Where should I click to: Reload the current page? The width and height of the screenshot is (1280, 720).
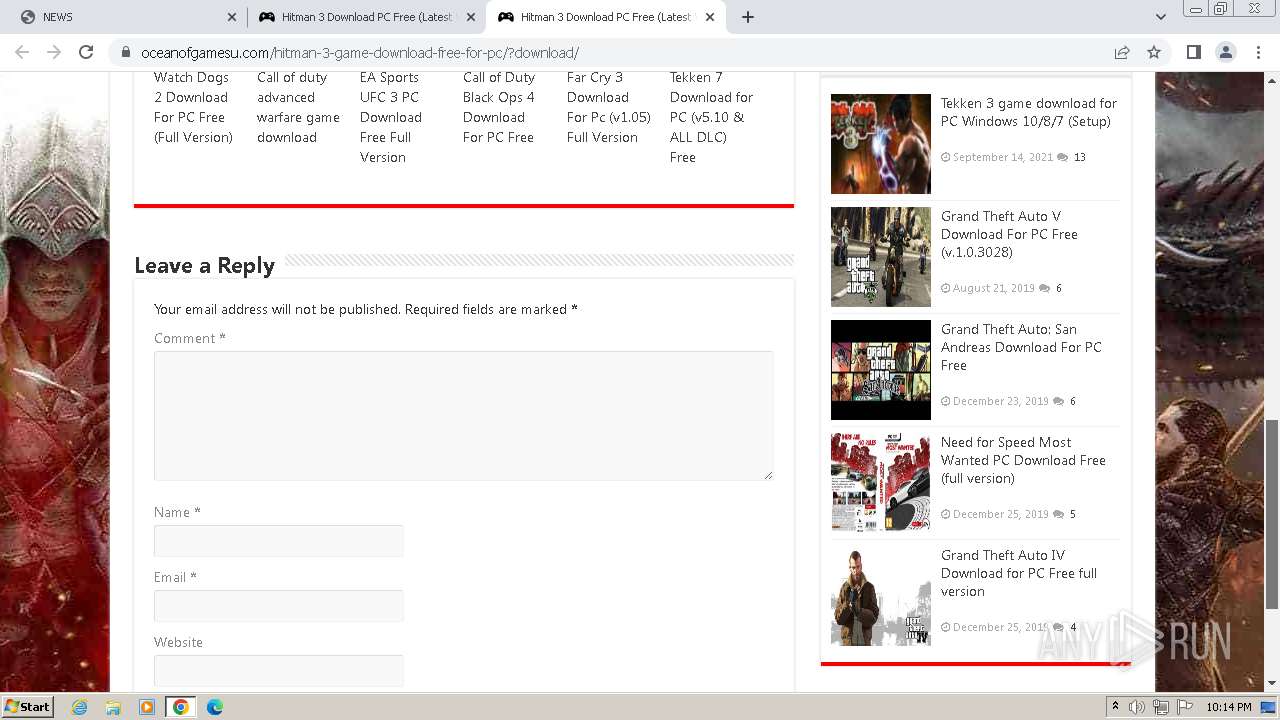click(86, 52)
